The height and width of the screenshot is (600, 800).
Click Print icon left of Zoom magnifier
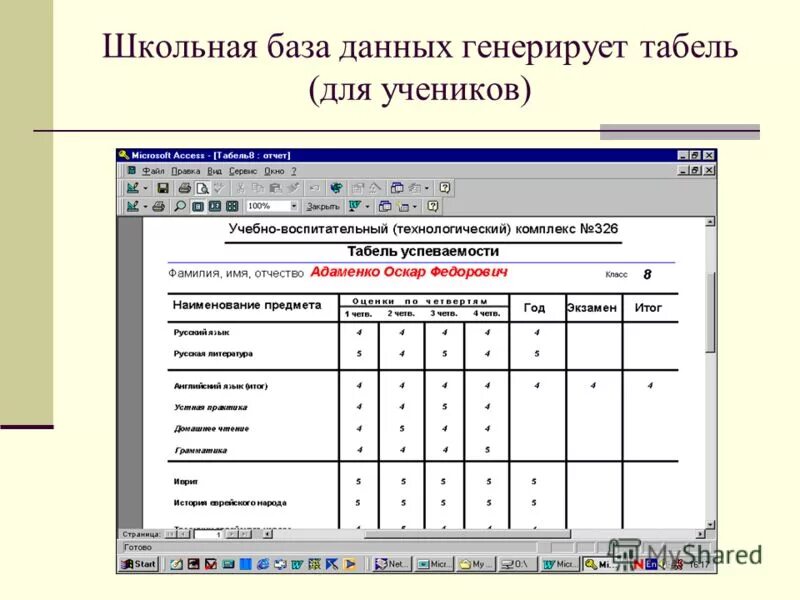coord(159,206)
